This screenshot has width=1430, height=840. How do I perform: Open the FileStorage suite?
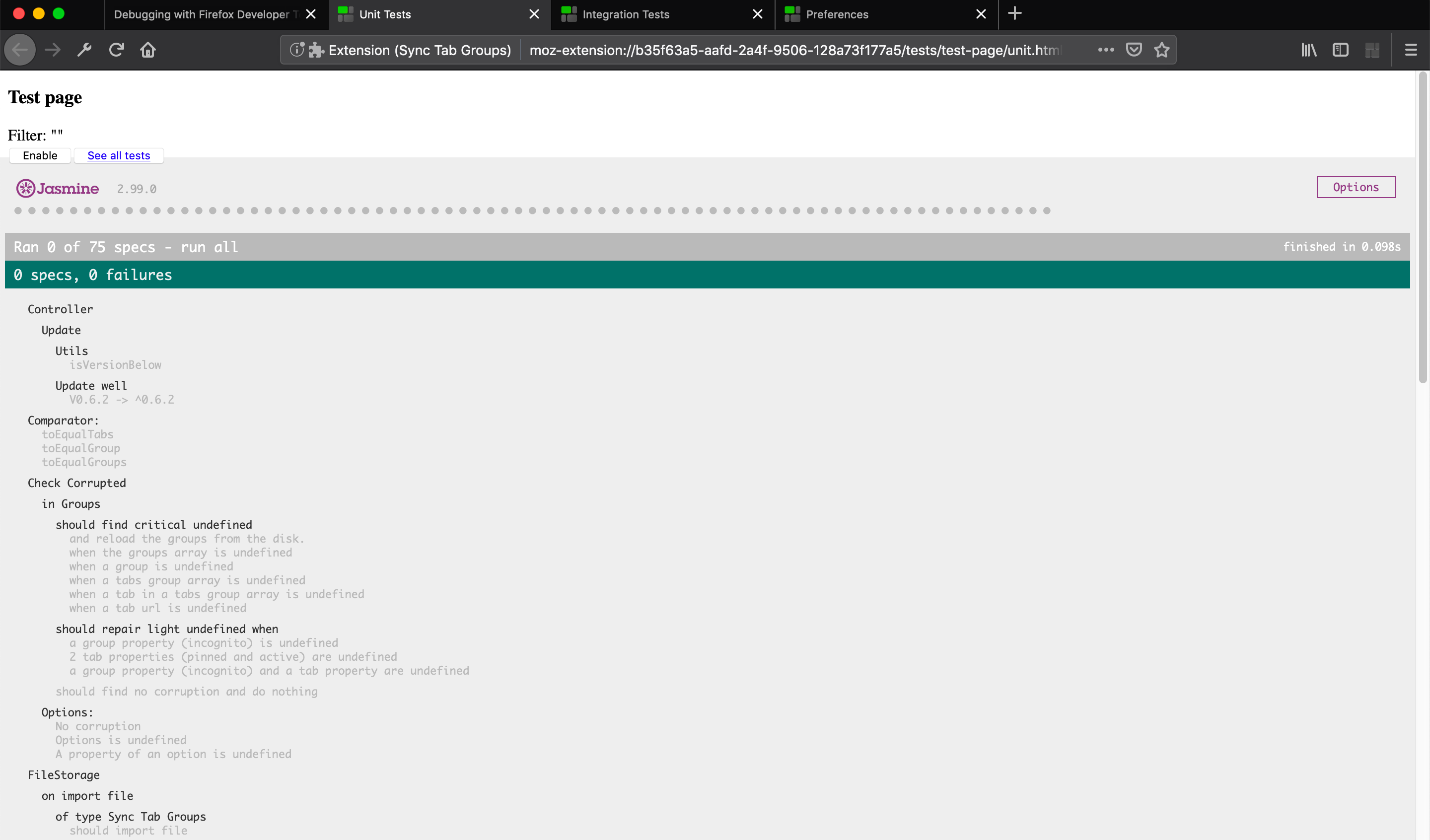64,775
